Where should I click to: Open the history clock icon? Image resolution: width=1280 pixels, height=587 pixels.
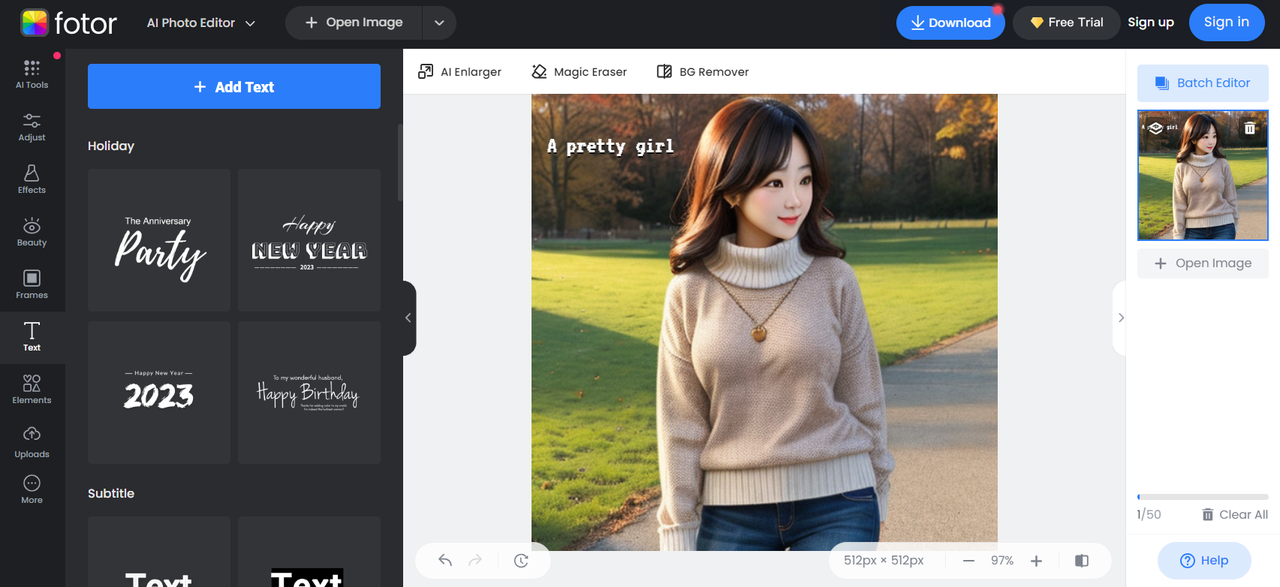click(521, 561)
